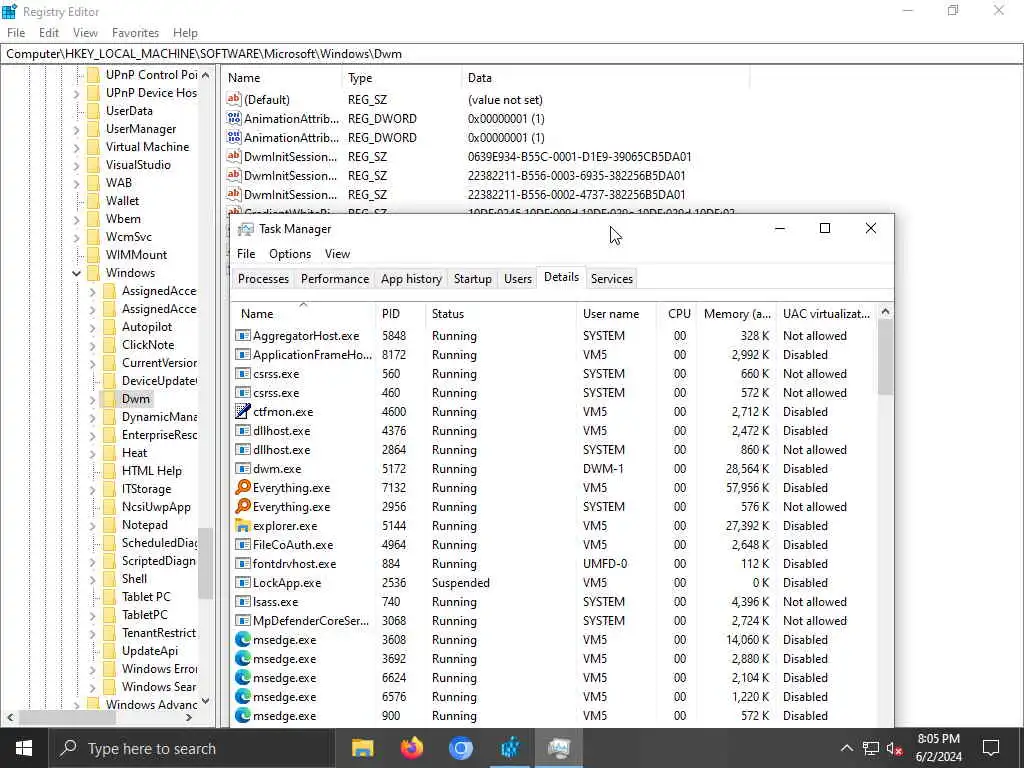
Task: Select the fontdrvhost.exe process row
Action: point(554,564)
